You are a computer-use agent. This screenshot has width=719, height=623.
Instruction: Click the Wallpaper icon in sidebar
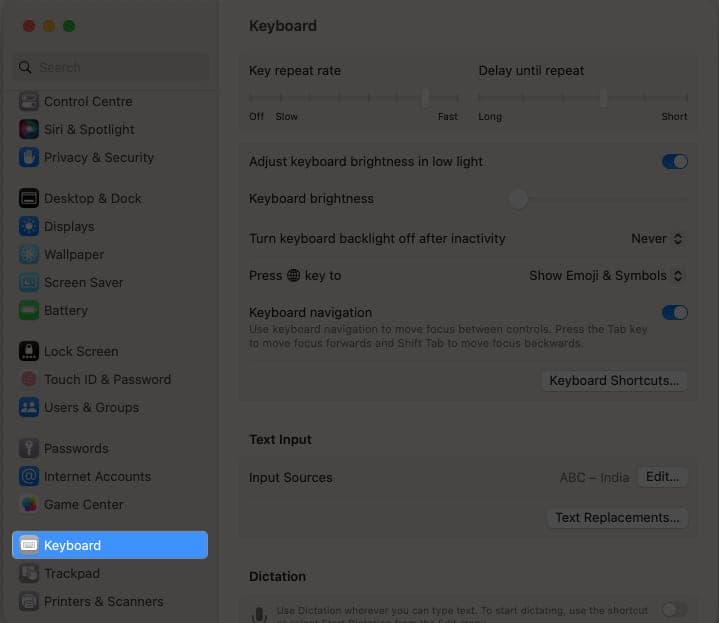(29, 254)
